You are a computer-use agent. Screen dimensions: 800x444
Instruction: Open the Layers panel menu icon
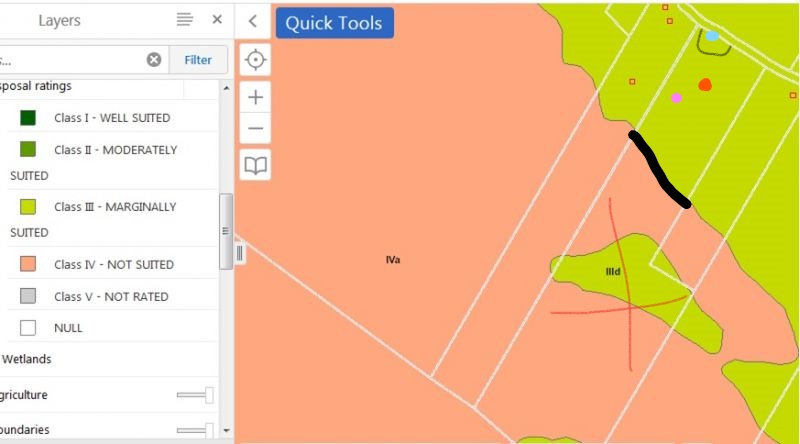point(185,20)
